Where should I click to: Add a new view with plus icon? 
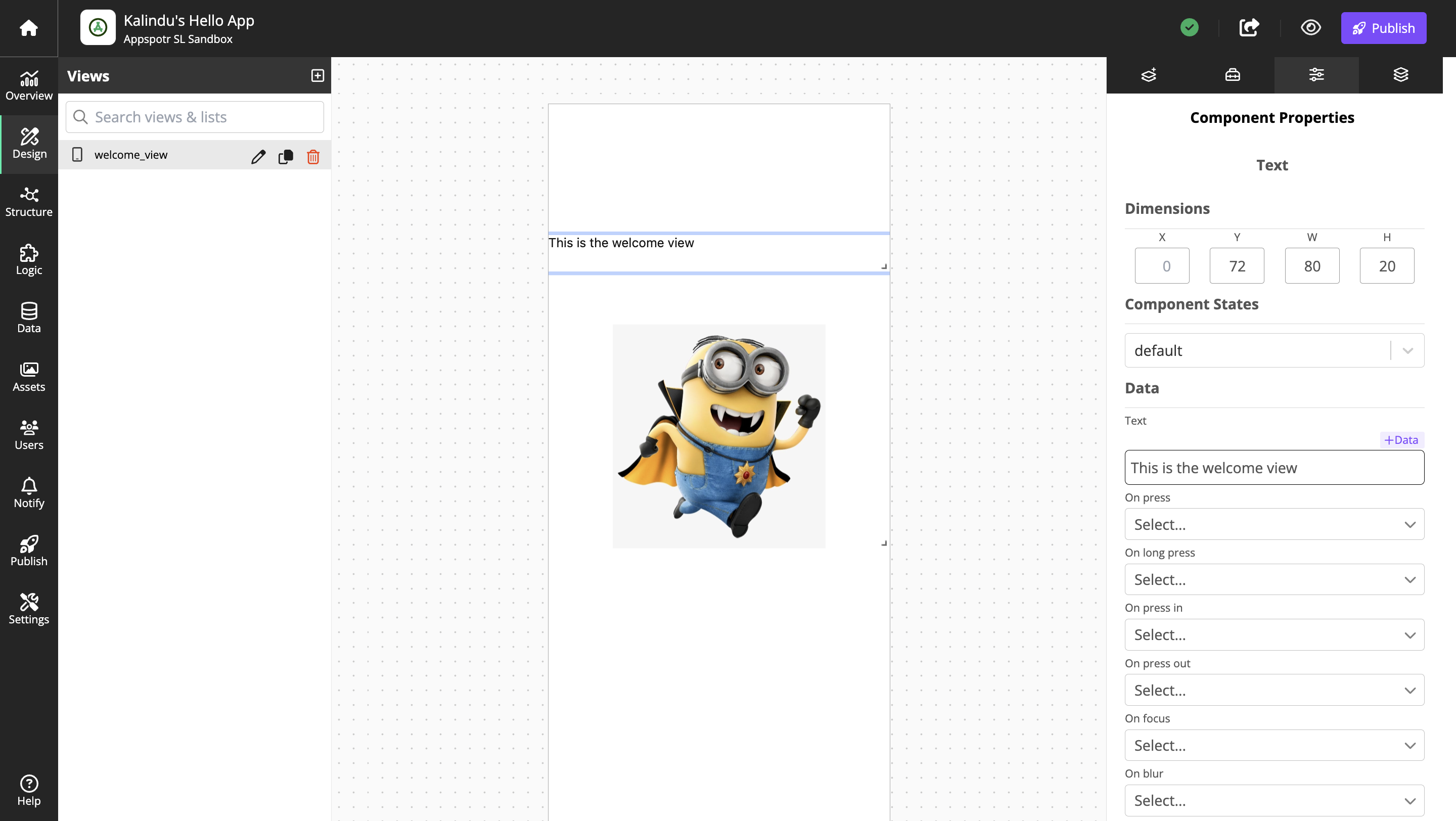pos(317,76)
